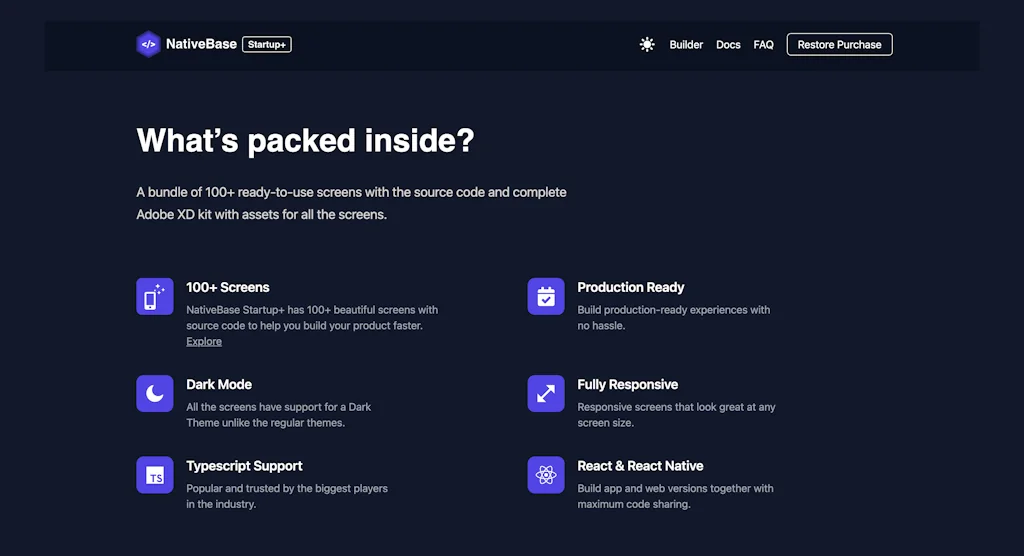Click 'NativeBase Startup+ has 100+ beautiful screens' text
Viewport: 1024px width, 556px height.
tap(312, 318)
